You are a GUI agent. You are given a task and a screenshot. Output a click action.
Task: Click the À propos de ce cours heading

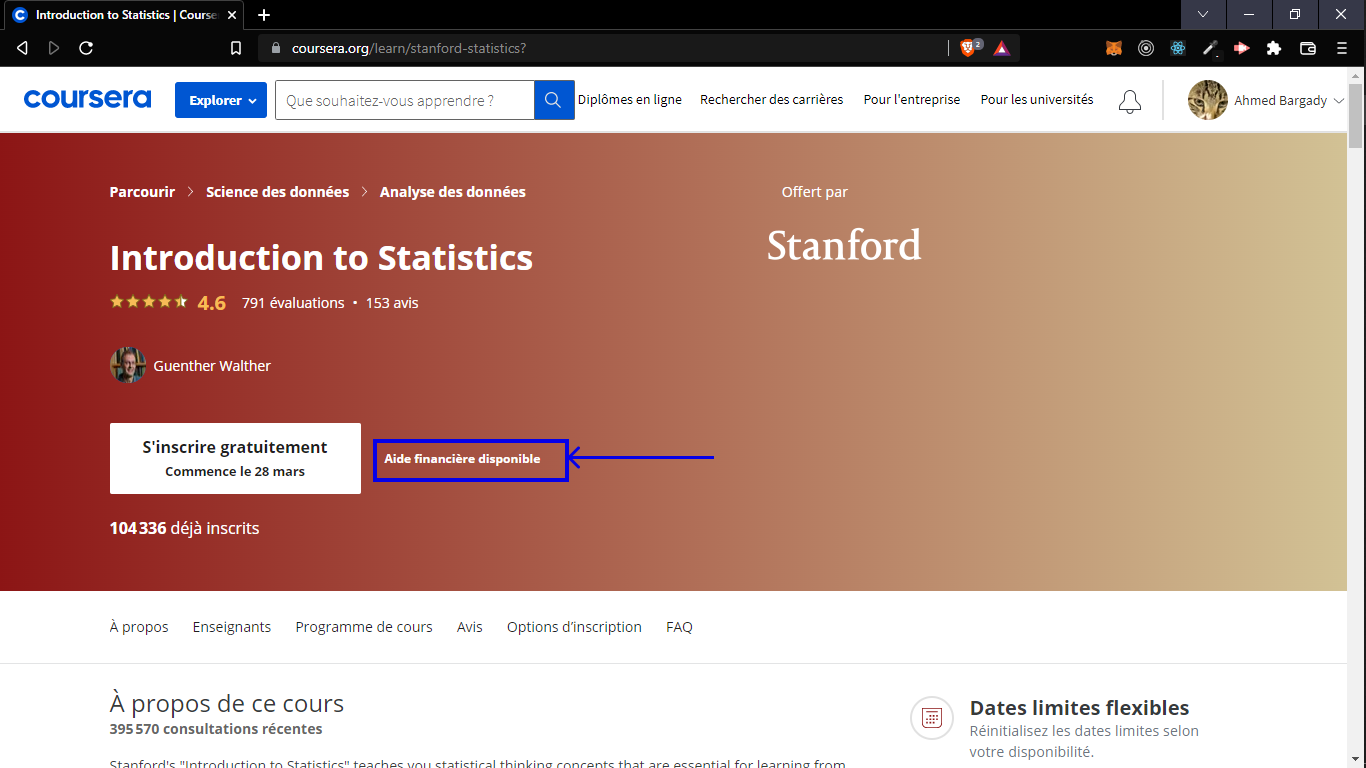tap(227, 703)
